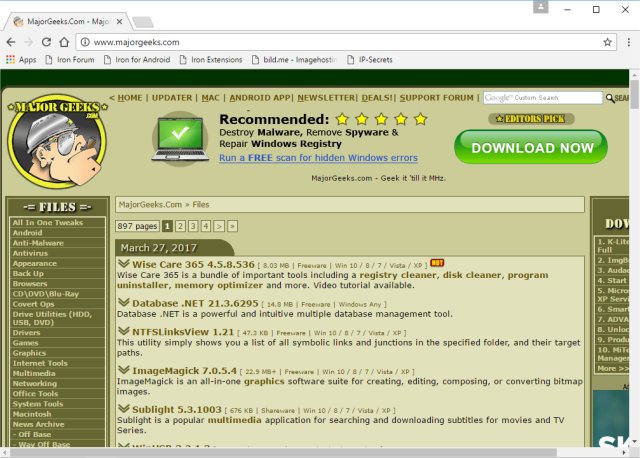Open the ImageMagick 7.0.5.4 title

(184, 371)
